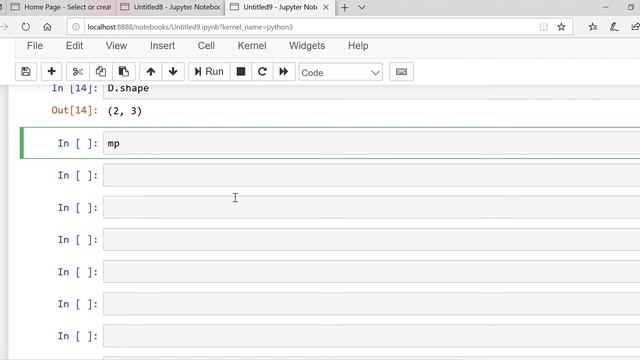
Task: Open the View menu
Action: 116,46
